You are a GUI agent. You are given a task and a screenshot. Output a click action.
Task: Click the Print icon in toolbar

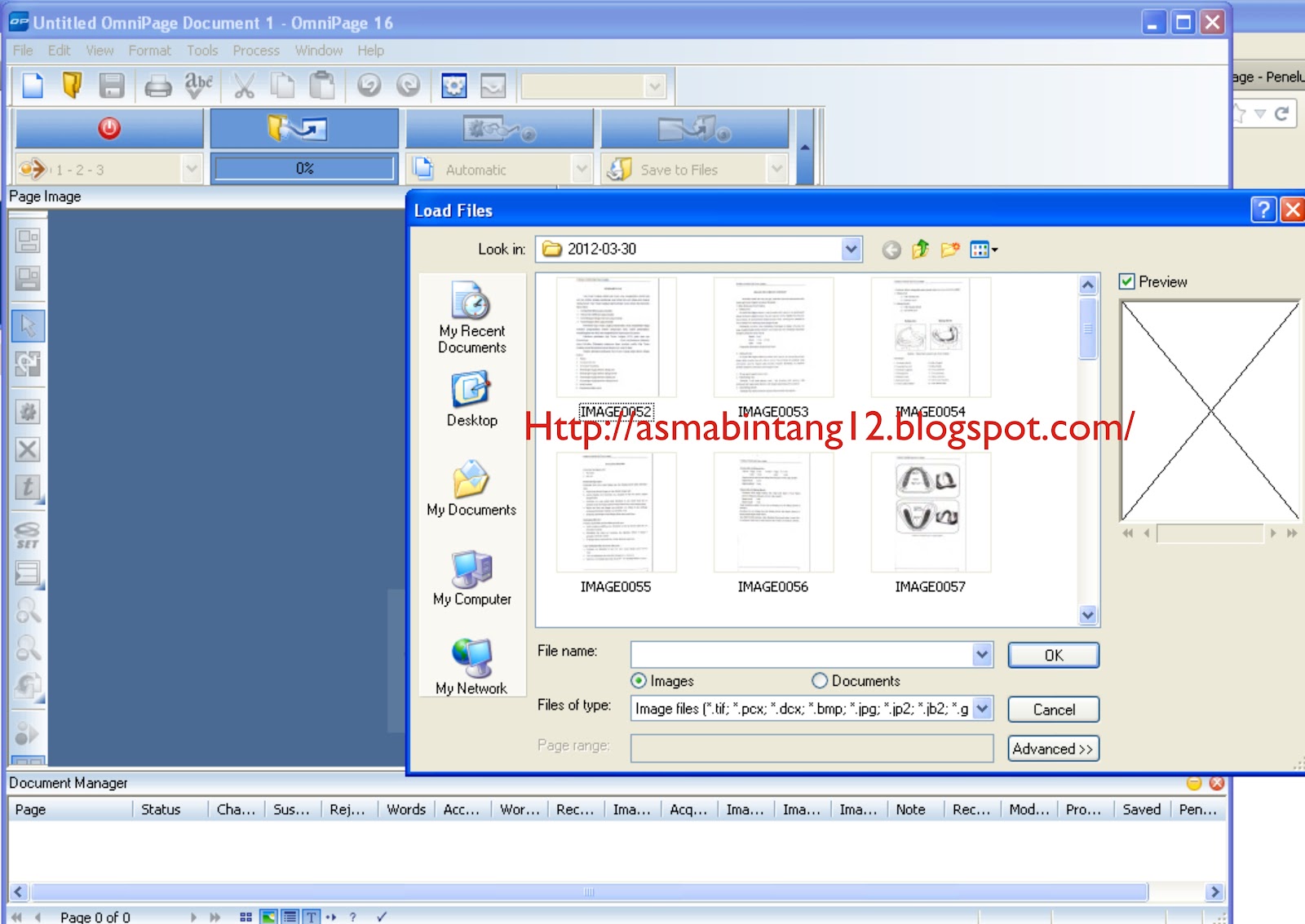157,85
